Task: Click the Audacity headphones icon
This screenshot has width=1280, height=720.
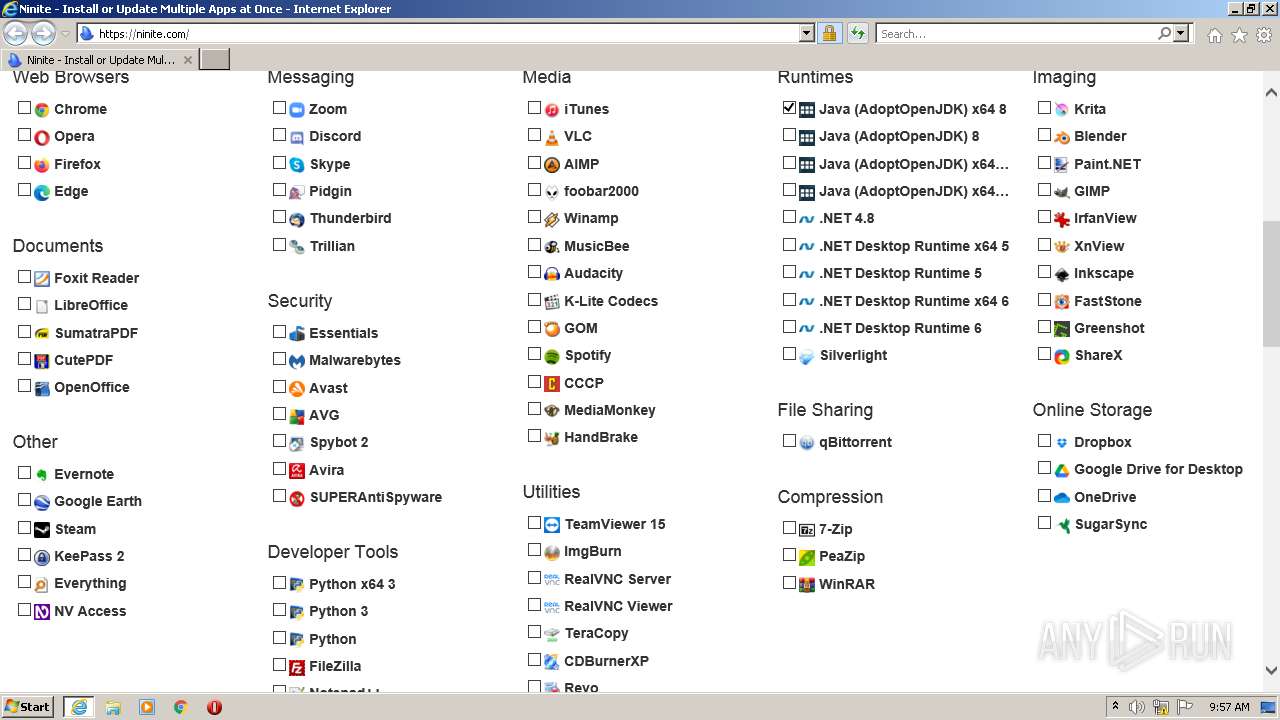Action: point(552,274)
